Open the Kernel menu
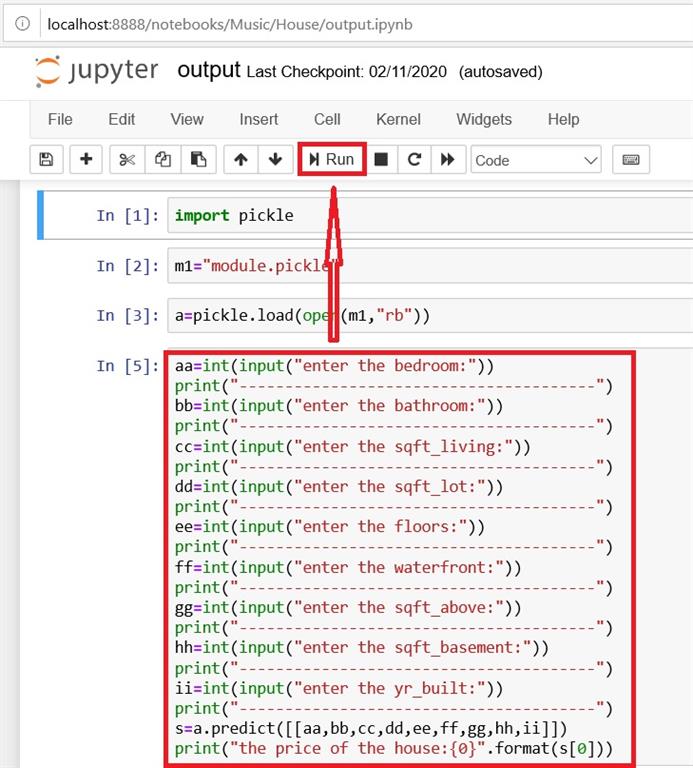 tap(398, 120)
